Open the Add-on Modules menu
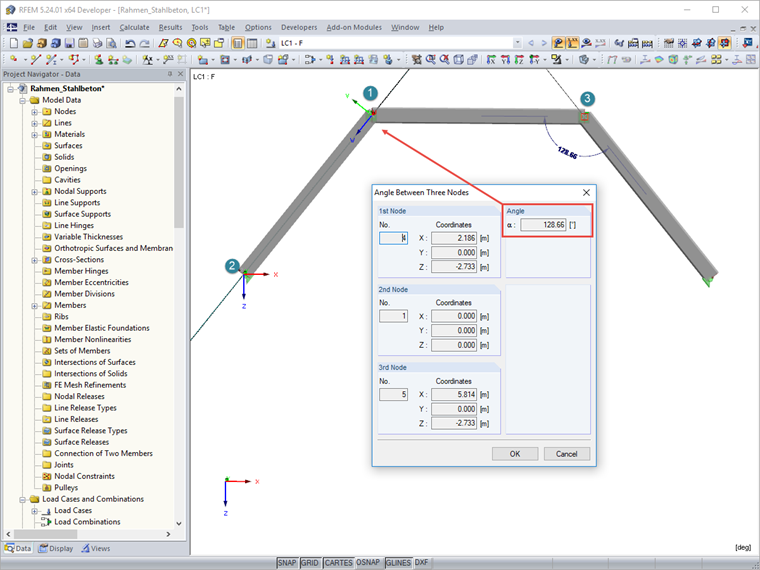Viewport: 760px width, 570px height. [354, 28]
